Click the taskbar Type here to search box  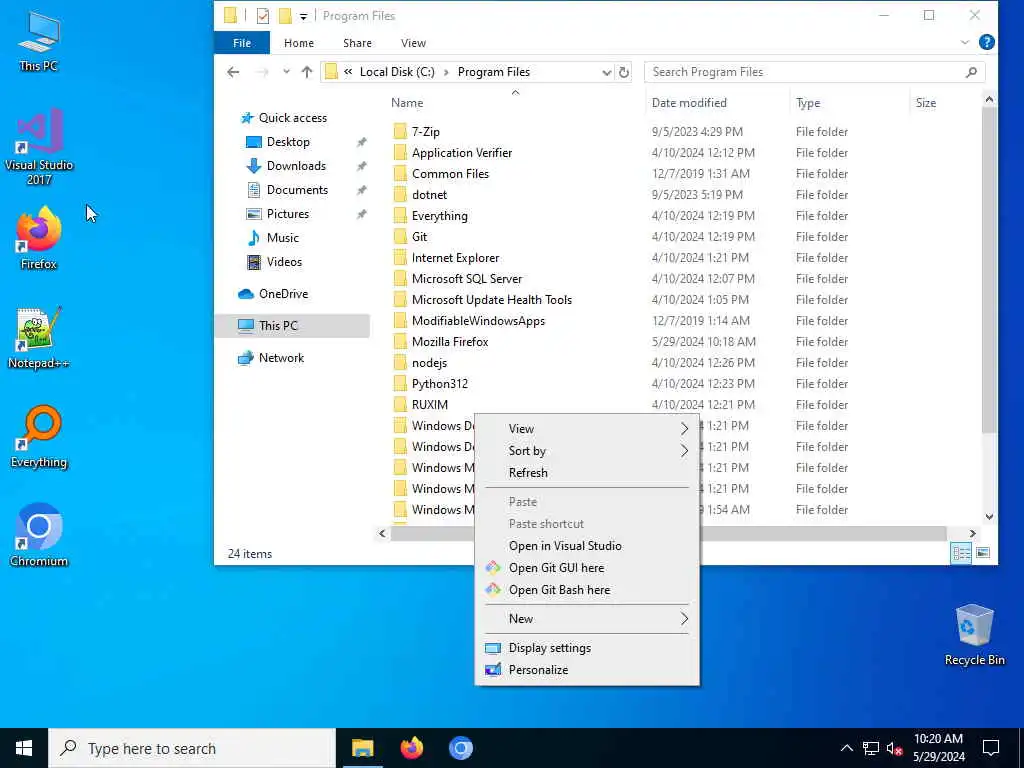click(x=192, y=748)
